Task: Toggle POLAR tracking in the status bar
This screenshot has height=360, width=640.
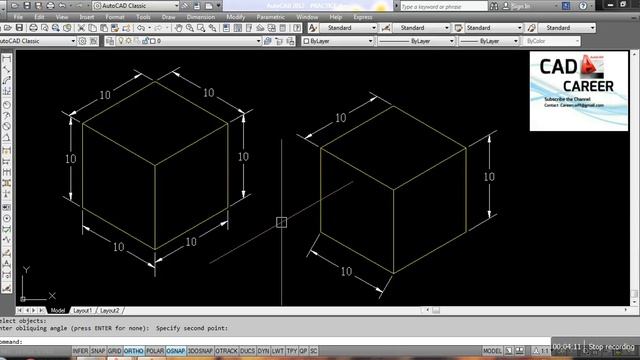Action: [x=155, y=351]
